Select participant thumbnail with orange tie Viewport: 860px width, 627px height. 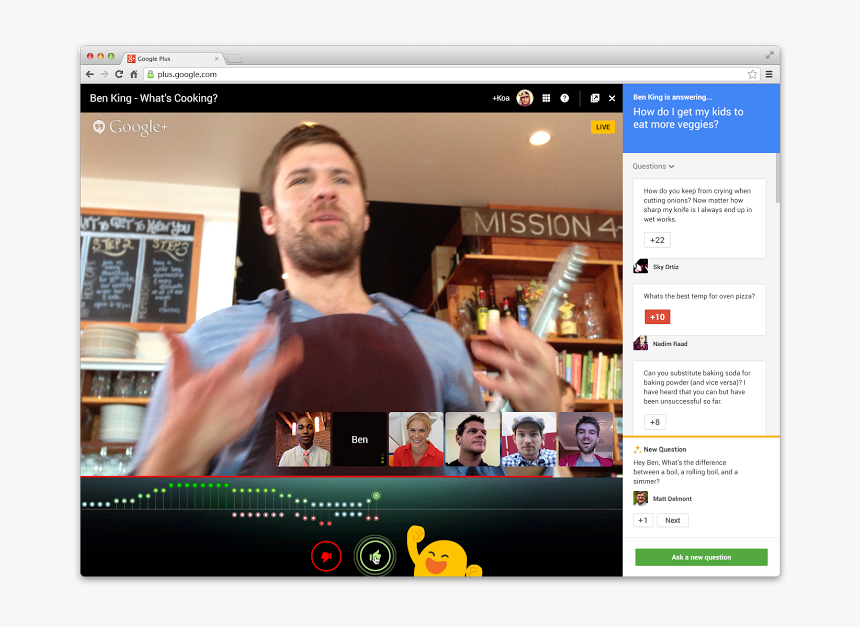click(x=303, y=439)
